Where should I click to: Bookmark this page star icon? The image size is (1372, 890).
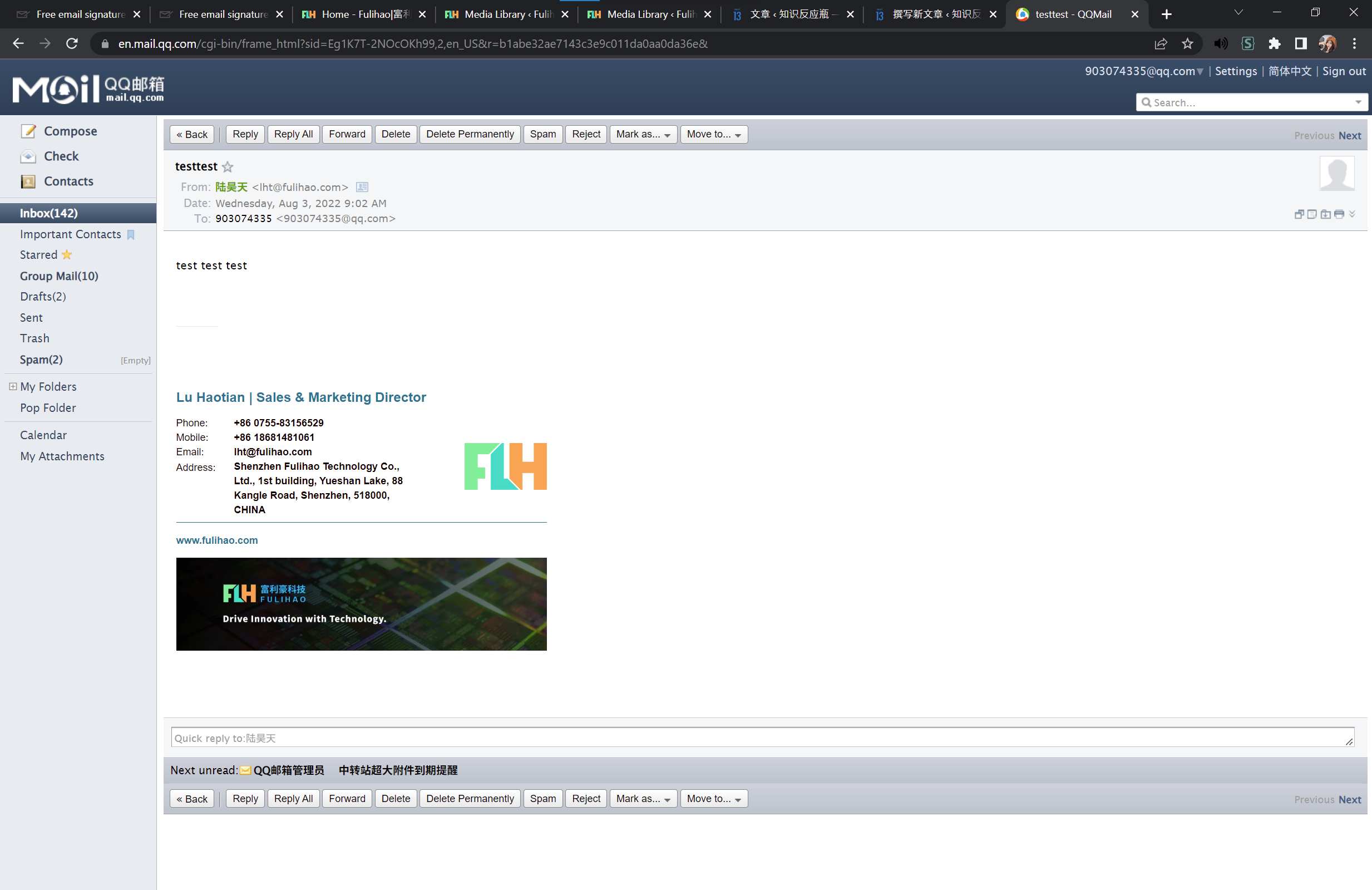click(1187, 43)
